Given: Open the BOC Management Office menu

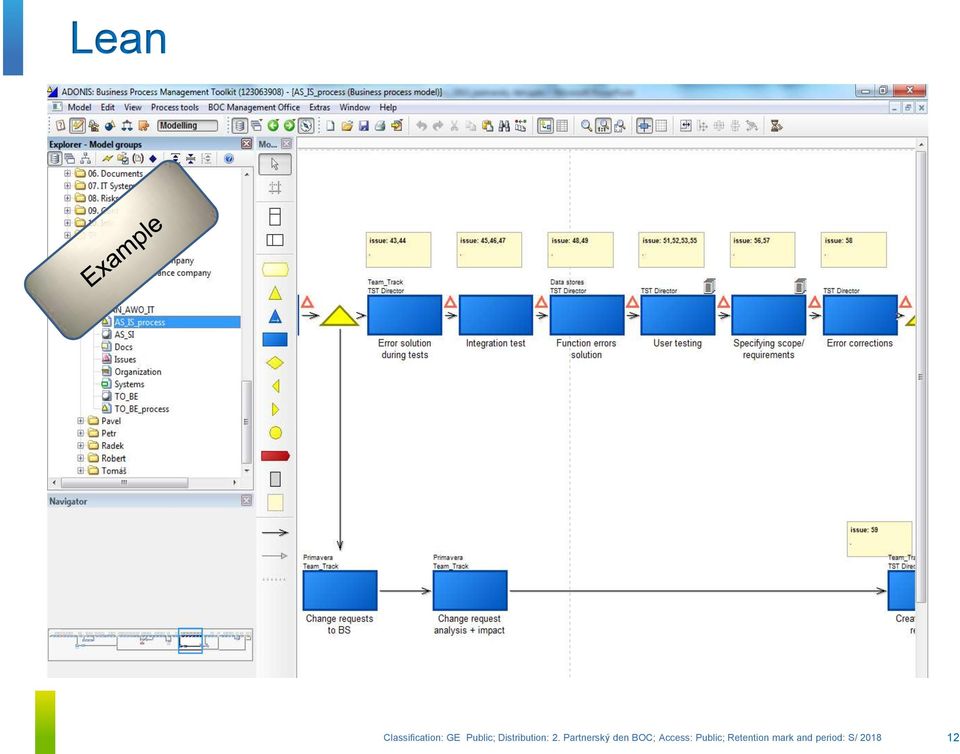Looking at the screenshot, I should click(x=253, y=107).
